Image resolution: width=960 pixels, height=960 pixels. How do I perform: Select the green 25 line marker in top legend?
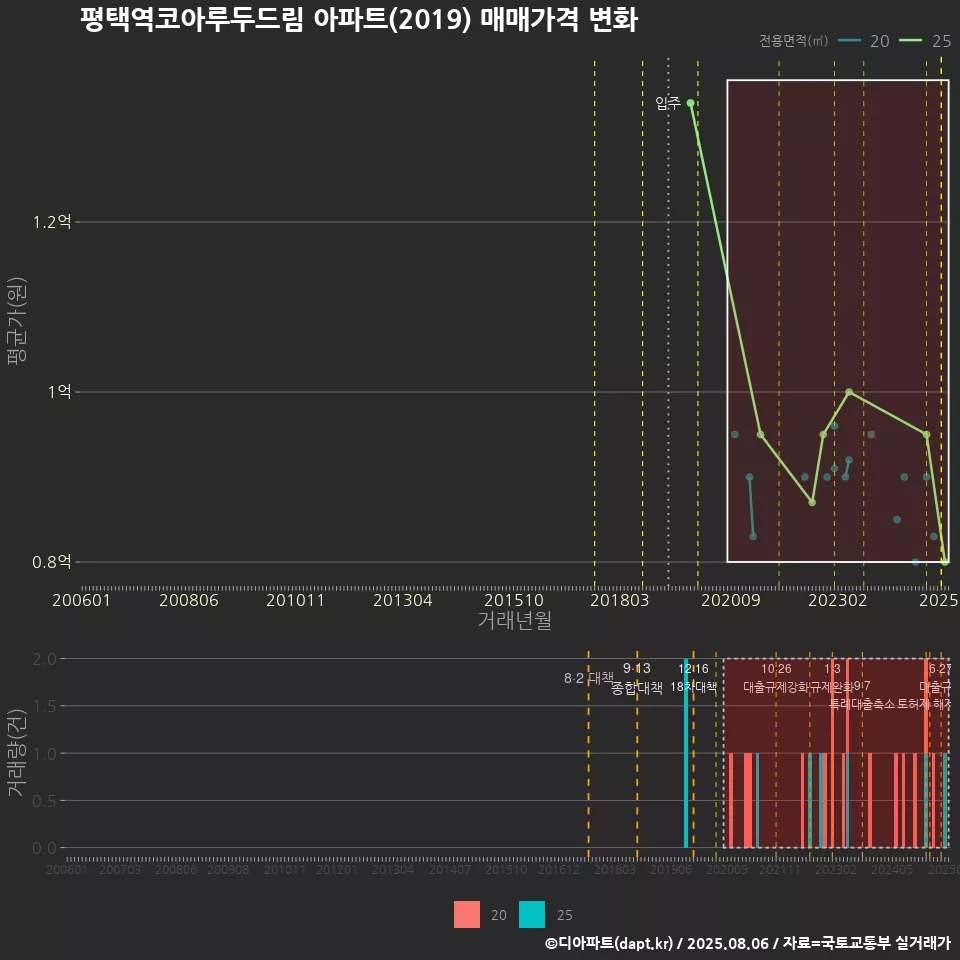click(910, 41)
